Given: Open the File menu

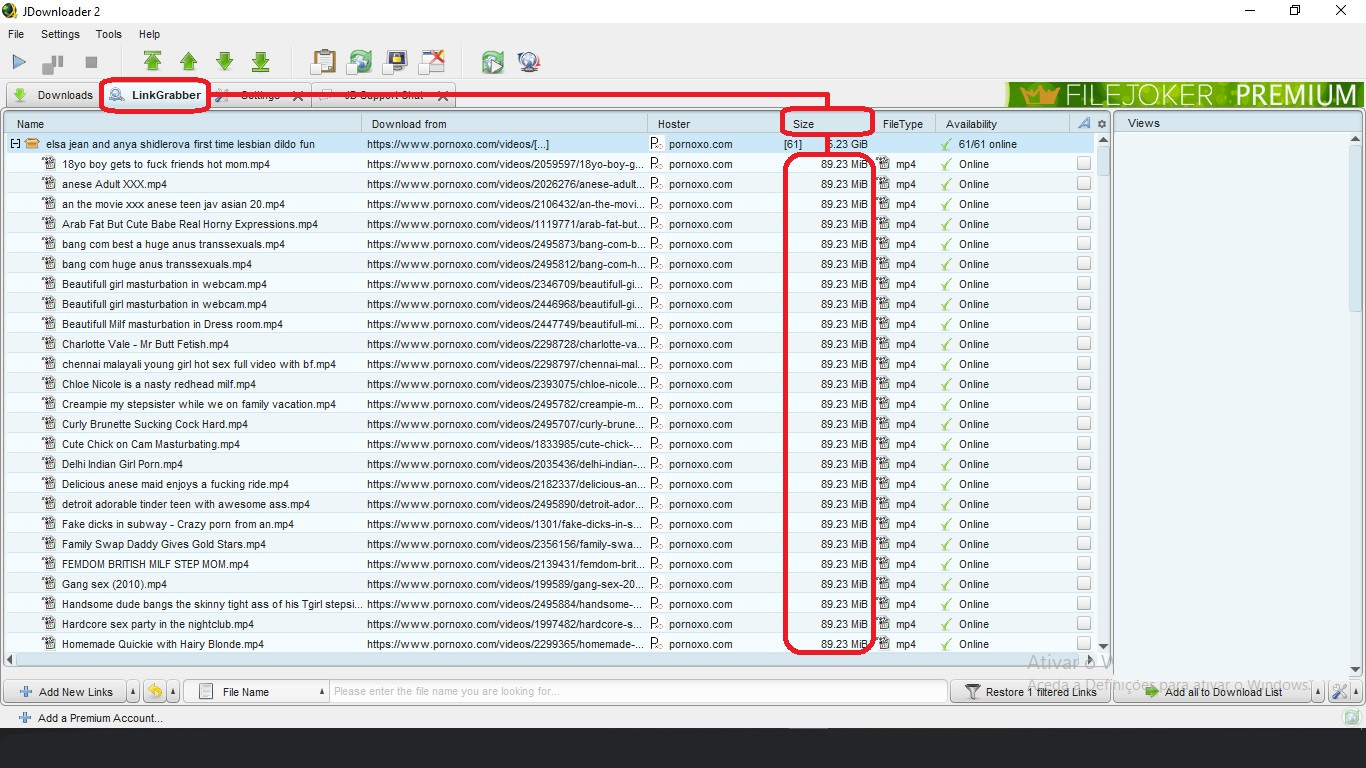Looking at the screenshot, I should tap(16, 34).
